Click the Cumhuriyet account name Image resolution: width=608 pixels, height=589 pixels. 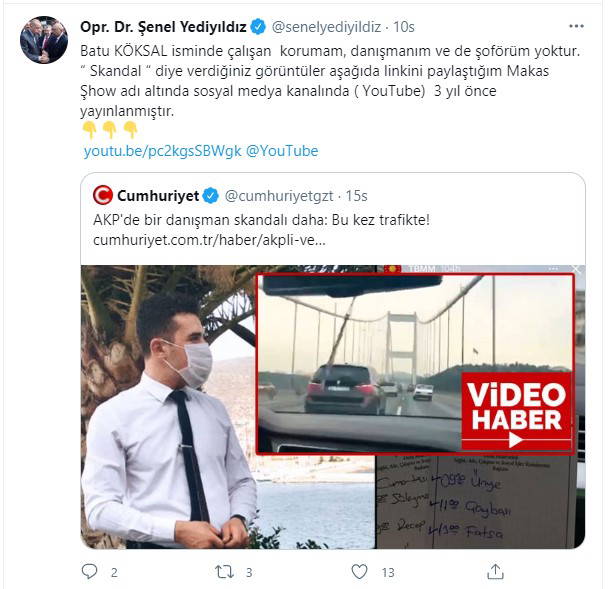(158, 194)
